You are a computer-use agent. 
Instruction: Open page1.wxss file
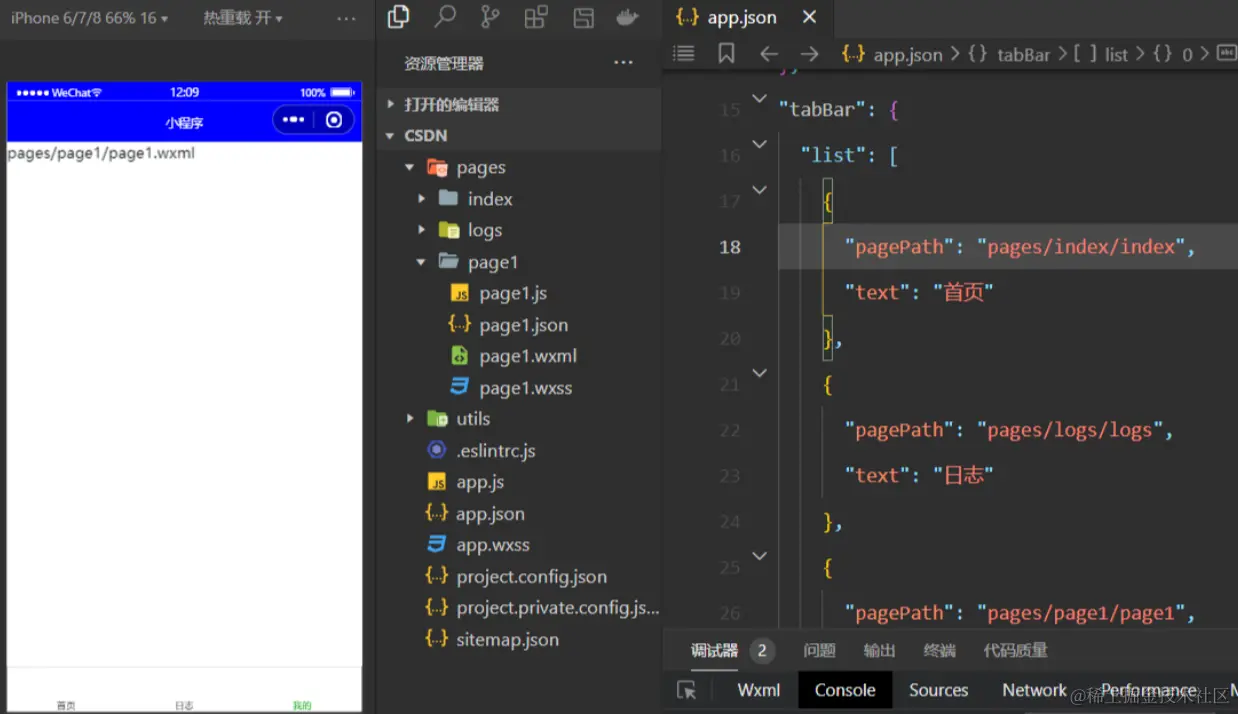pos(526,388)
